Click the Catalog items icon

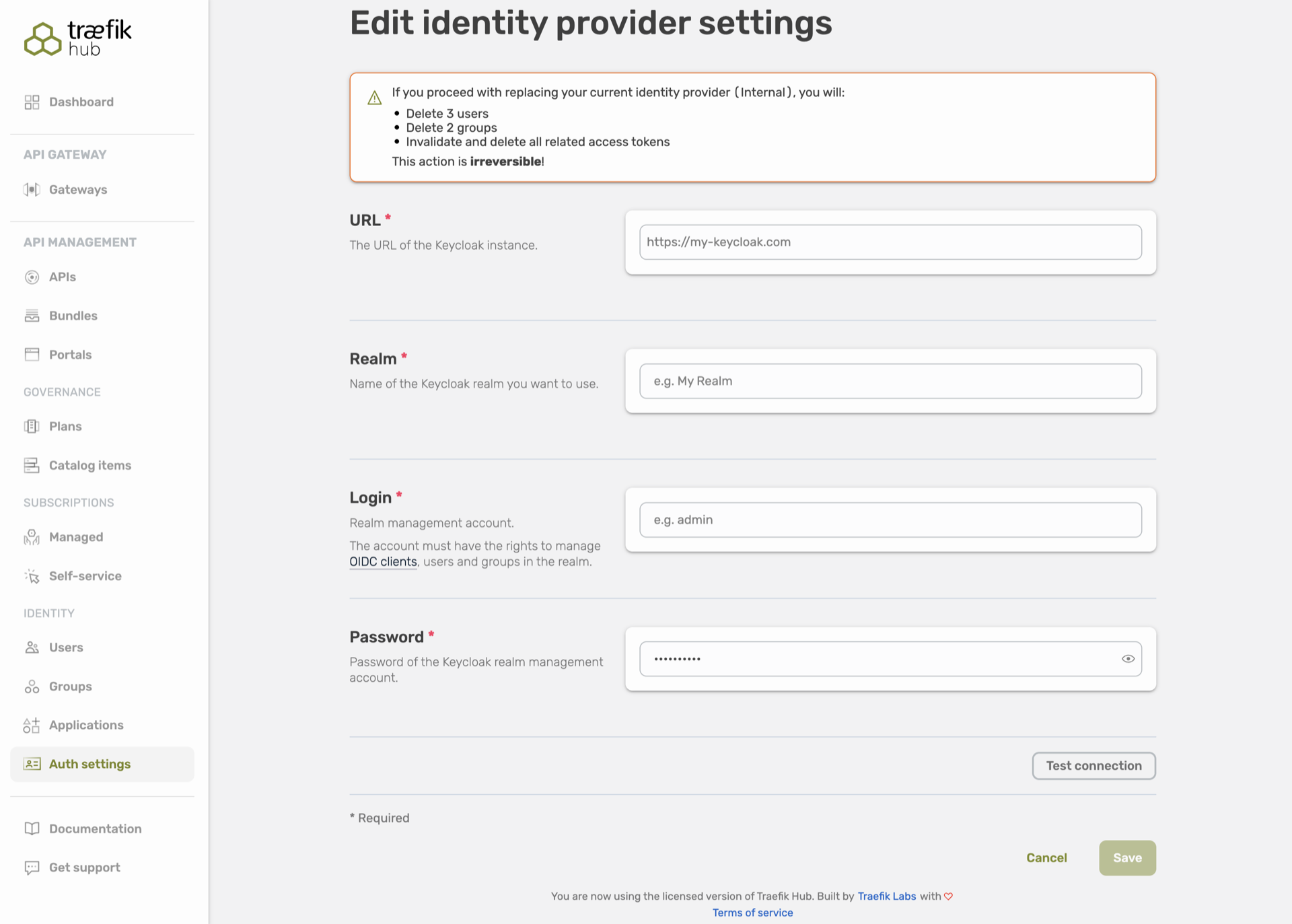(32, 466)
